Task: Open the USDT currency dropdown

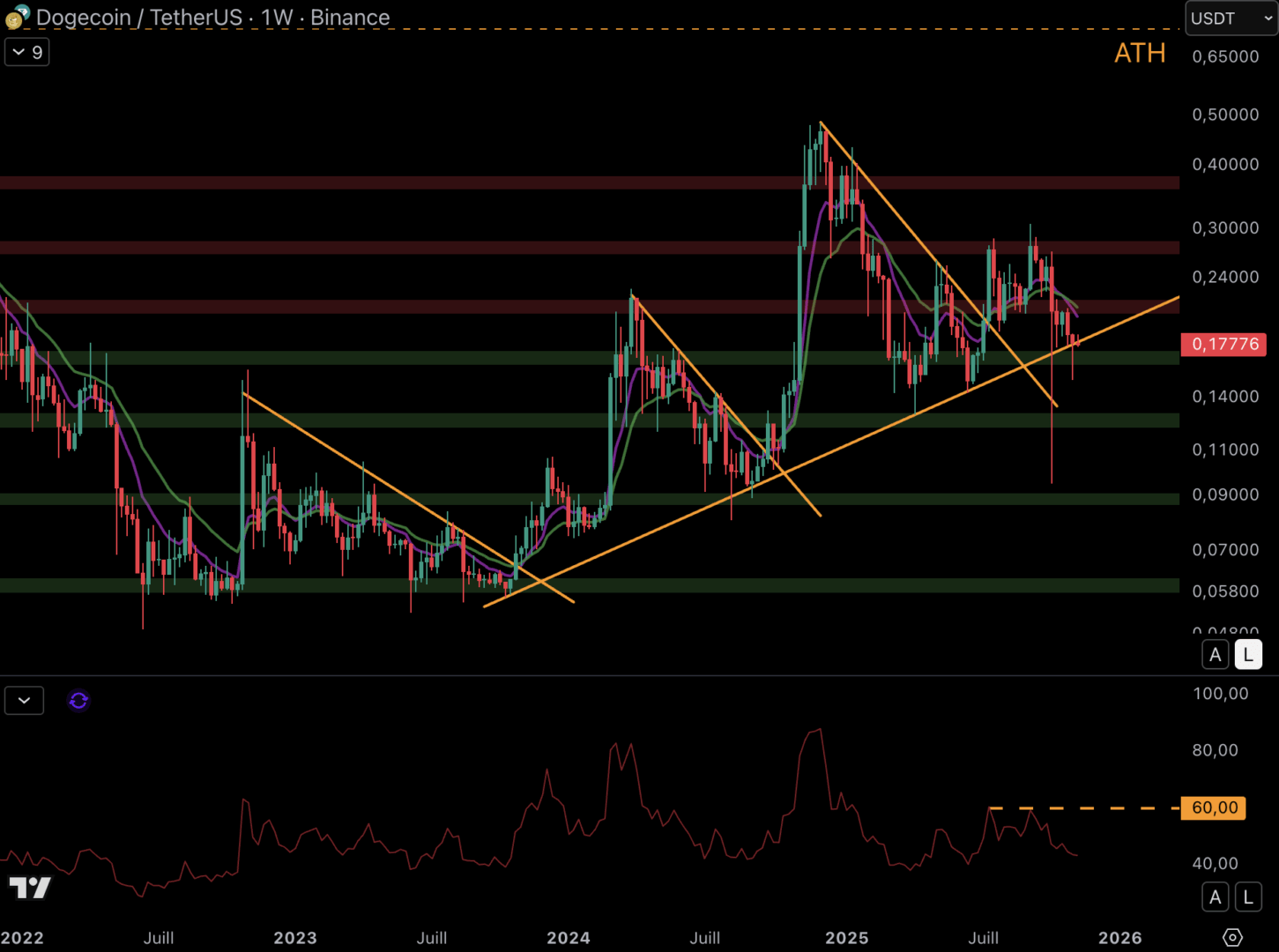Action: 1231,19
